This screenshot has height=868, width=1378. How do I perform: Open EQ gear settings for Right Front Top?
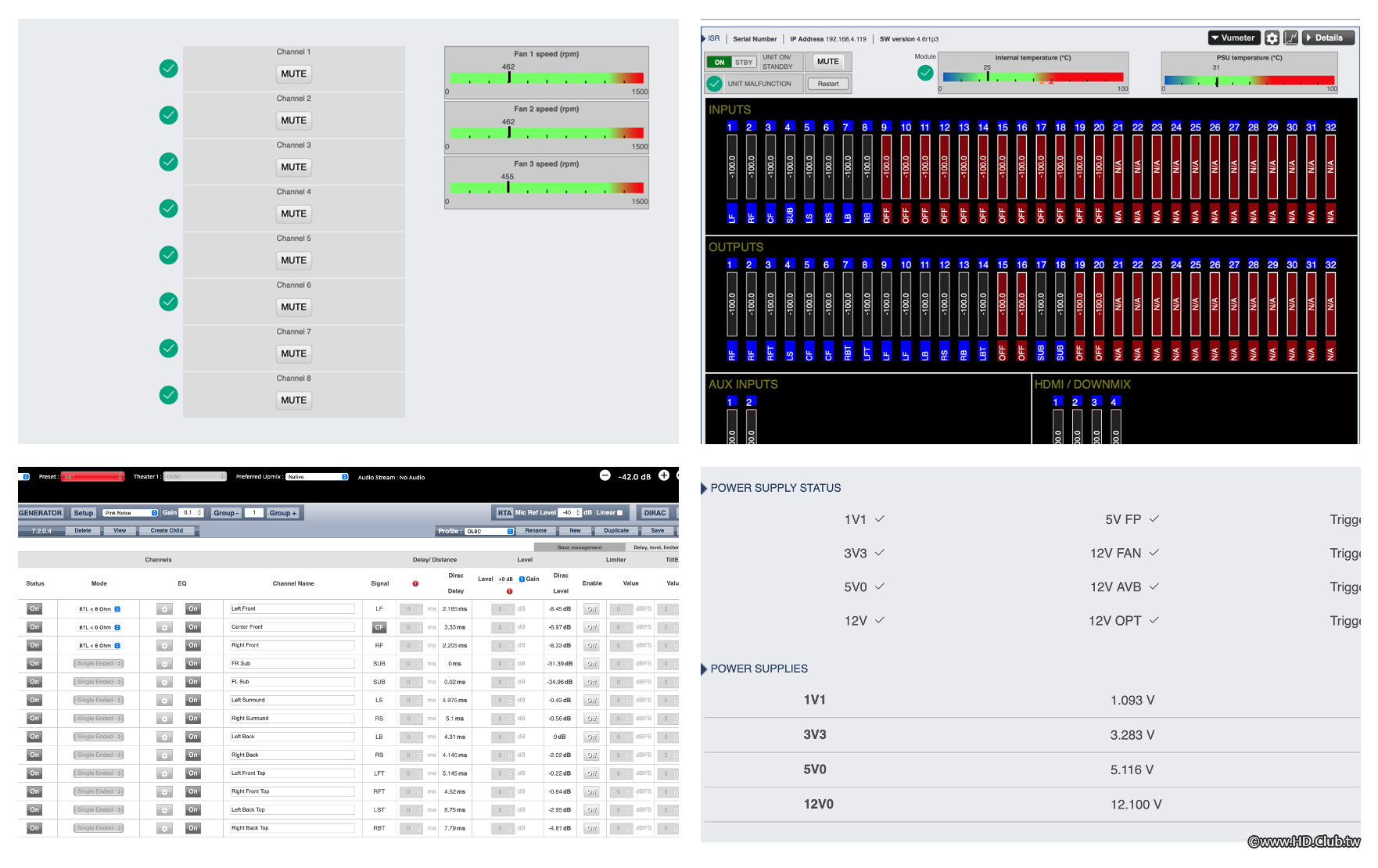tap(164, 791)
